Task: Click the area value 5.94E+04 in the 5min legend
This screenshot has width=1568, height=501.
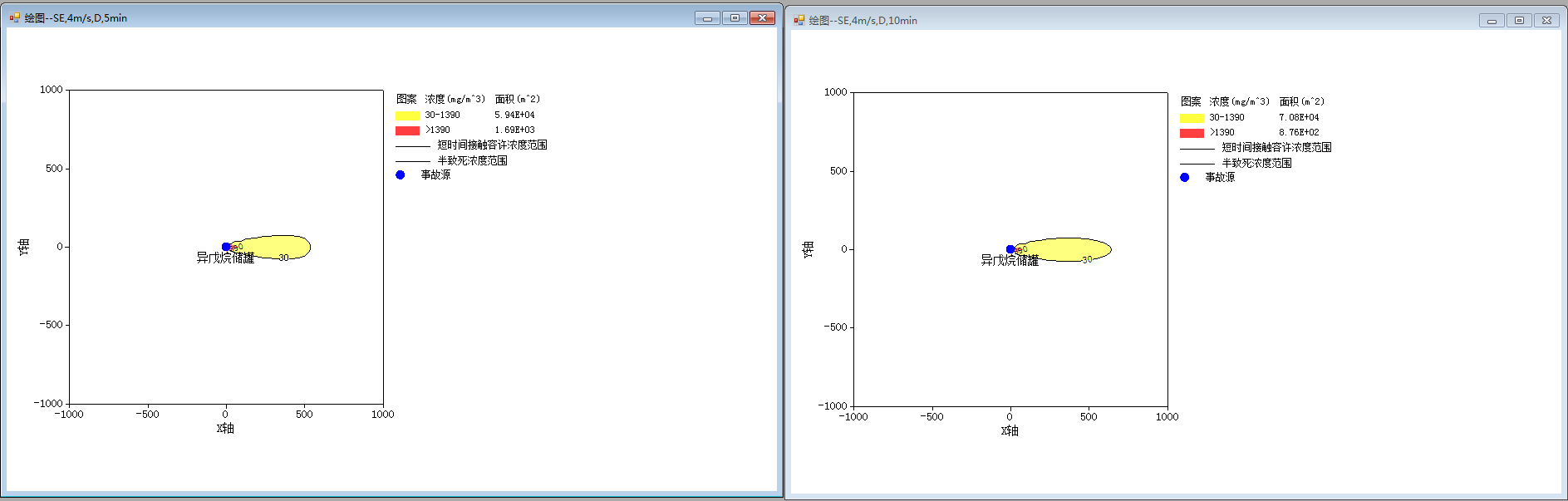Action: coord(514,115)
